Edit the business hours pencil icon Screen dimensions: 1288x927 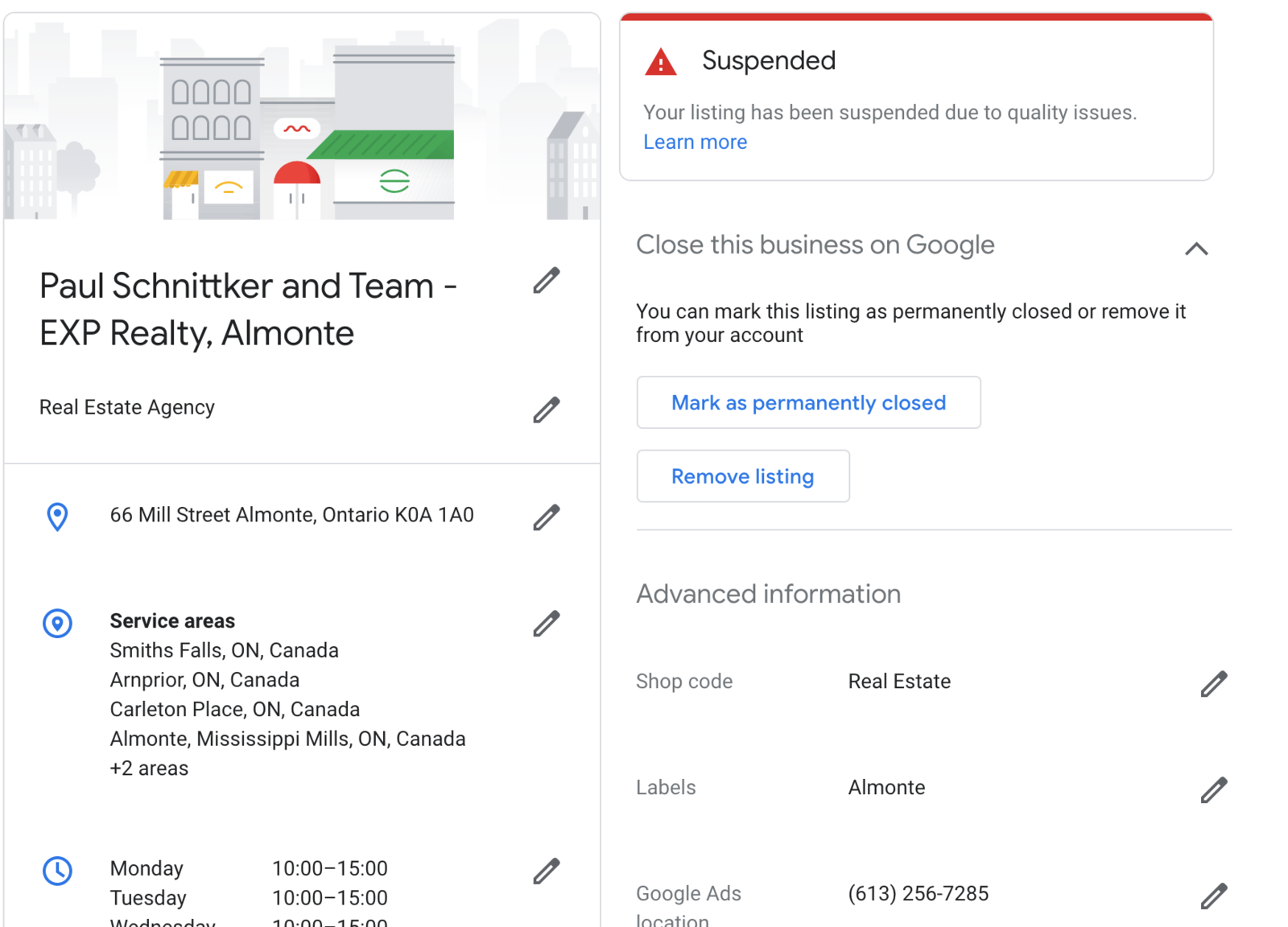pyautogui.click(x=546, y=871)
